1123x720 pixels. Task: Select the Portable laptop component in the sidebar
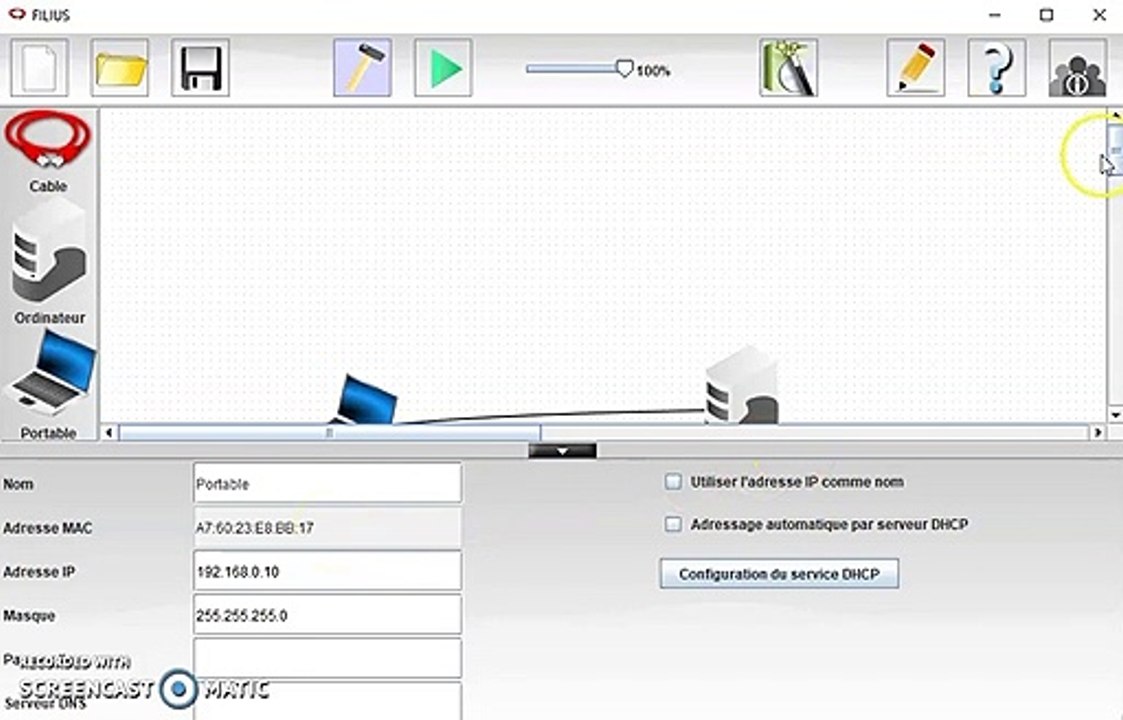point(49,385)
